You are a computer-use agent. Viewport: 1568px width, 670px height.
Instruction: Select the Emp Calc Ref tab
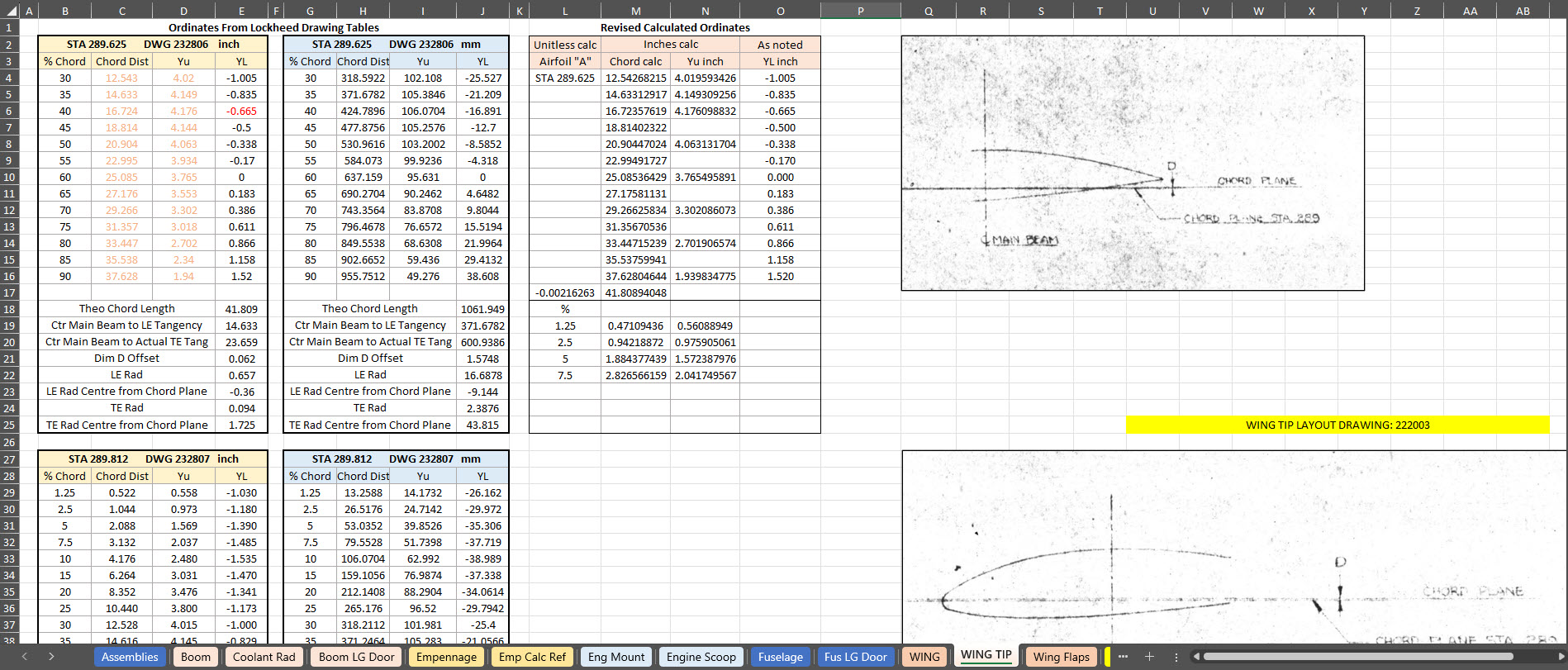tap(532, 657)
